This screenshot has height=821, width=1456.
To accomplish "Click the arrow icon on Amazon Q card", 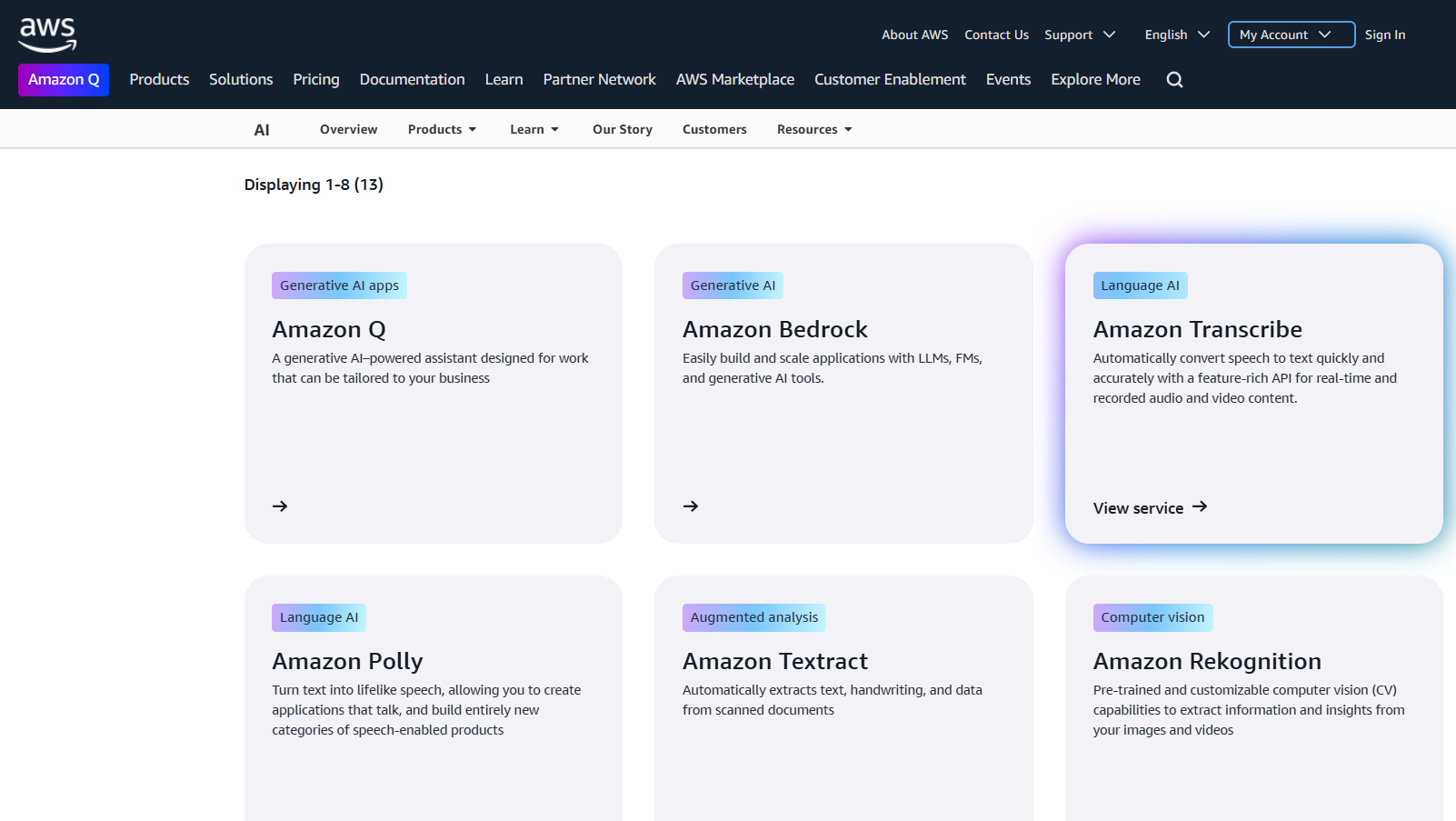I will pyautogui.click(x=280, y=506).
